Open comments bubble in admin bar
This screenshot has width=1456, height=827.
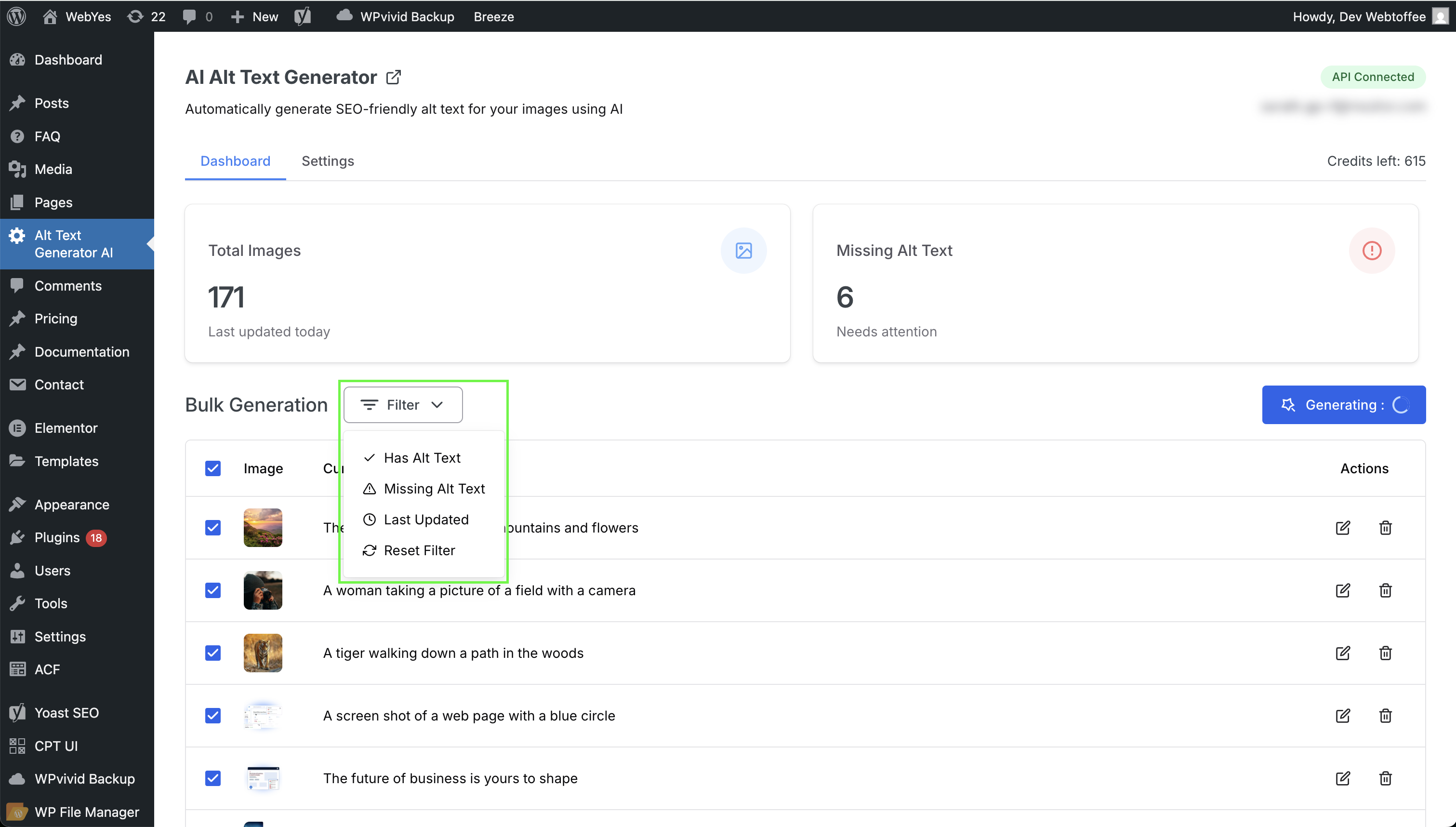(x=198, y=16)
